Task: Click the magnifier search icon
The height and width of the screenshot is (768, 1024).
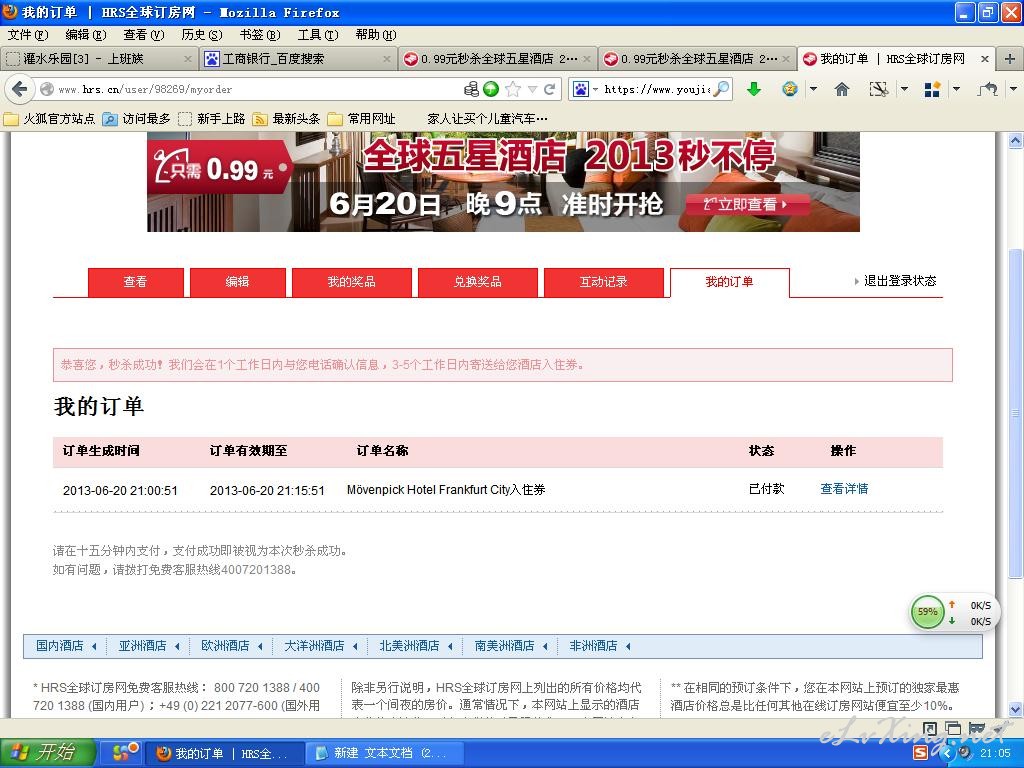Action: [x=721, y=89]
